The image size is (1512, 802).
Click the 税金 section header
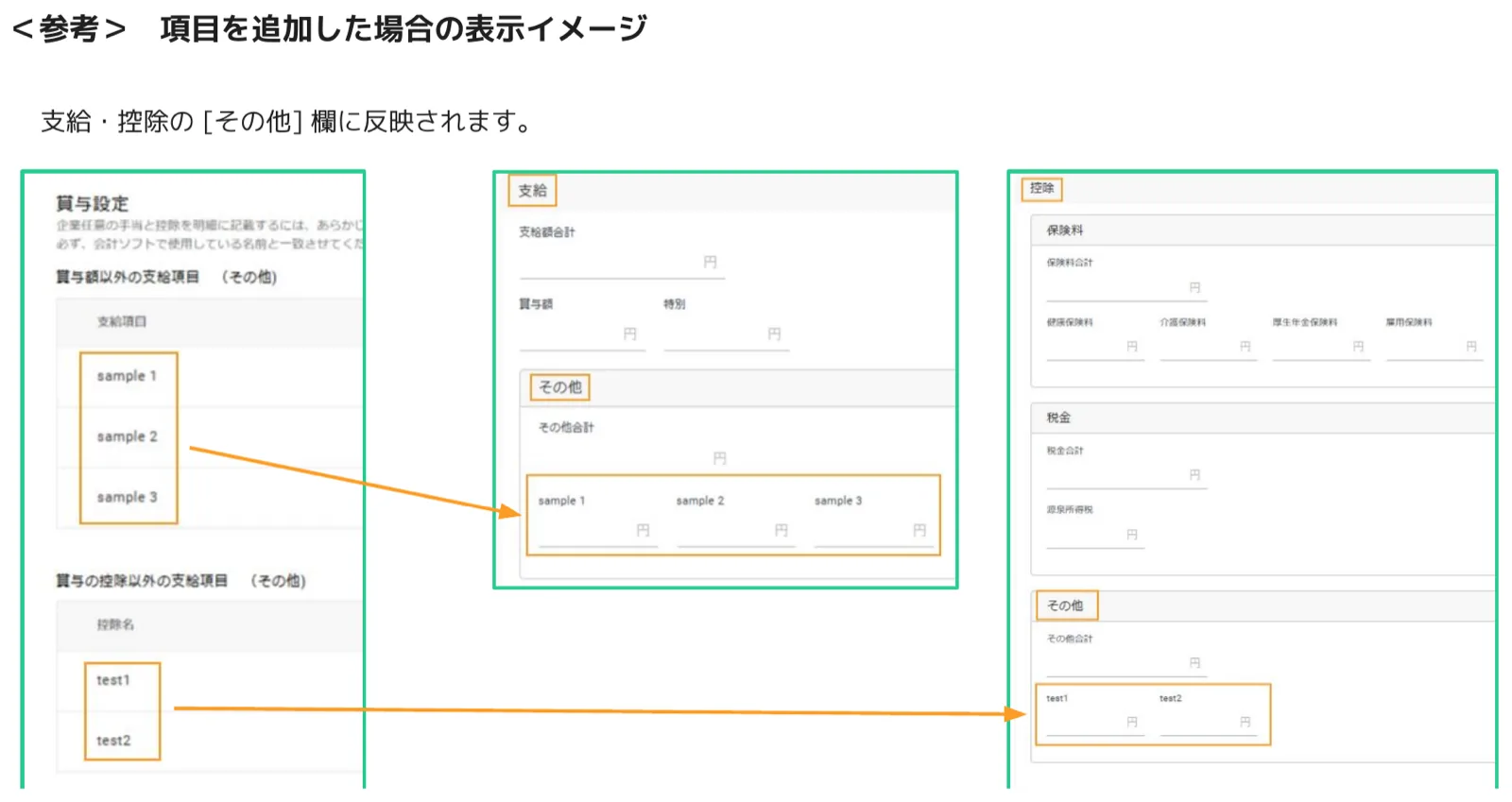[x=1263, y=418]
